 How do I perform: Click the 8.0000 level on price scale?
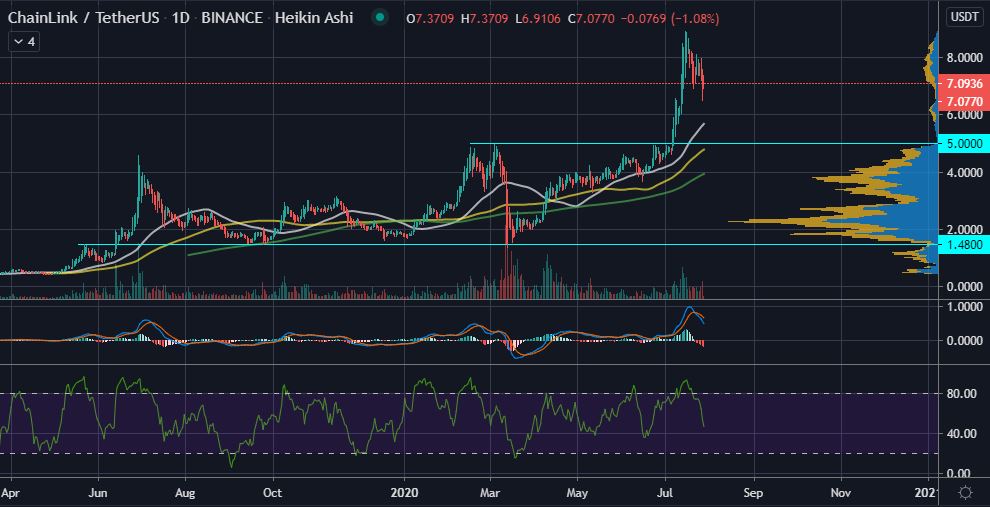(x=963, y=58)
